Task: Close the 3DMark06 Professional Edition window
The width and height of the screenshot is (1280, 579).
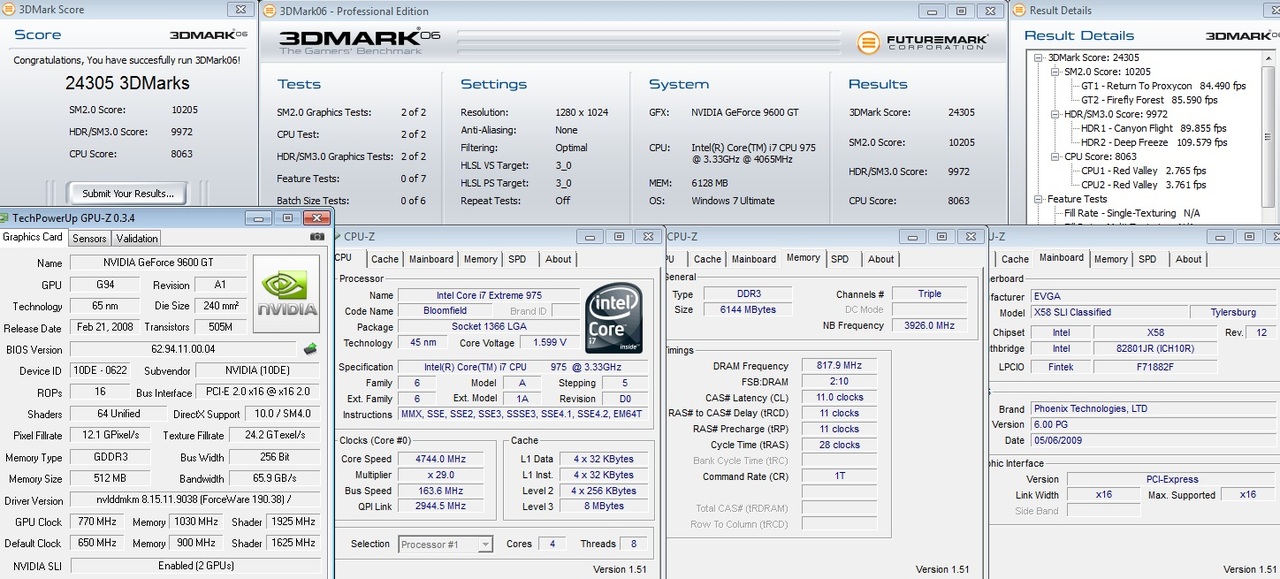Action: click(989, 10)
